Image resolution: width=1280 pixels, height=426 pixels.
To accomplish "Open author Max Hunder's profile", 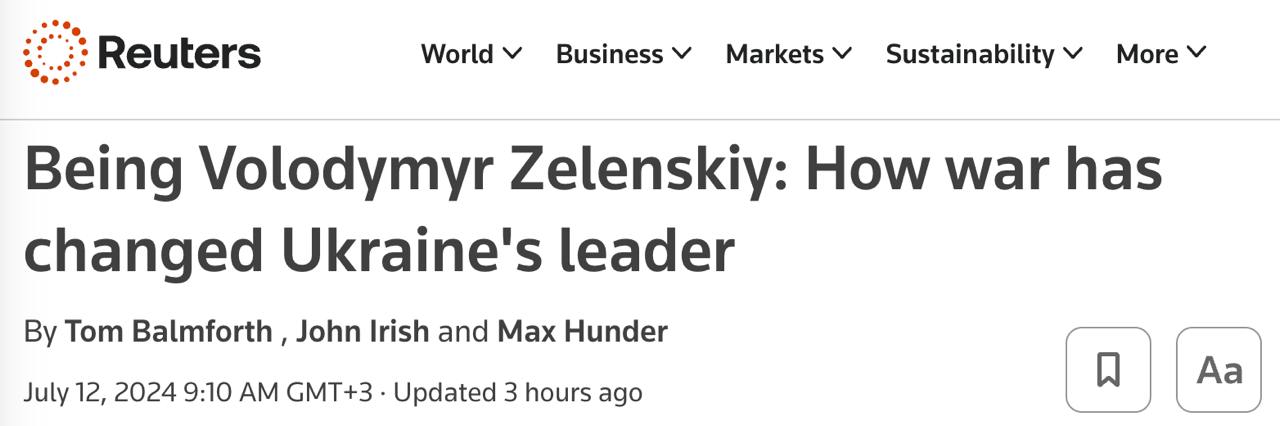I will [582, 332].
